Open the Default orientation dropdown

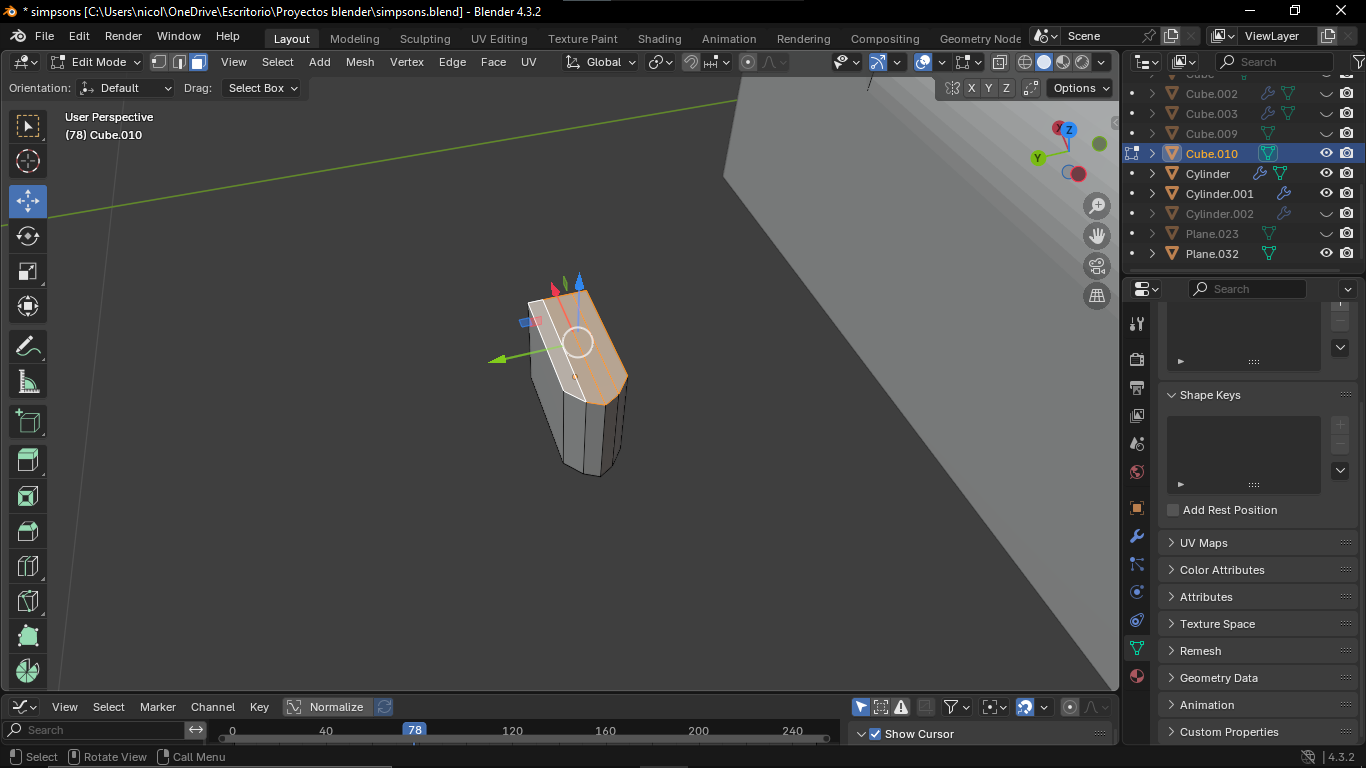point(126,88)
